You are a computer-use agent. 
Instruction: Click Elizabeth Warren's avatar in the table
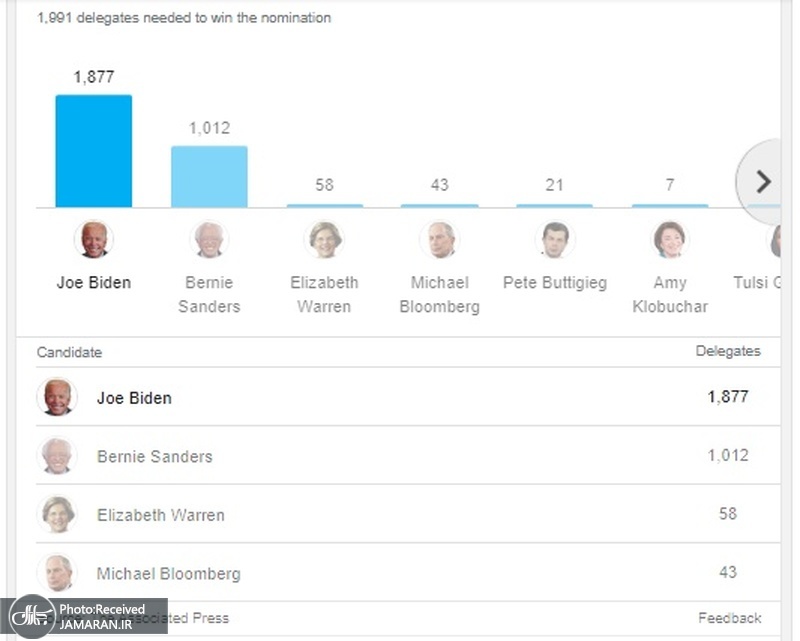(57, 514)
